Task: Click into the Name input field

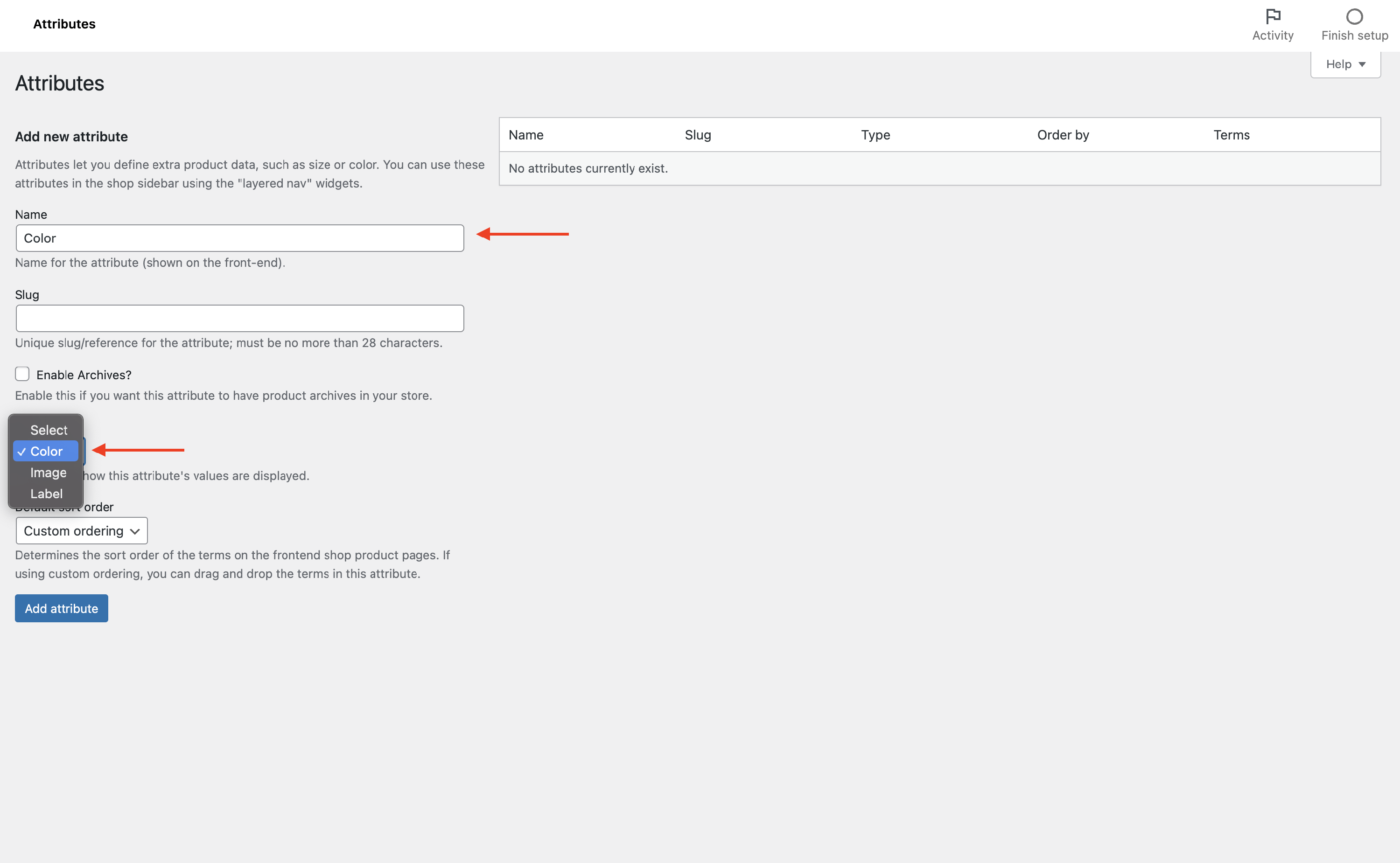Action: click(x=240, y=238)
